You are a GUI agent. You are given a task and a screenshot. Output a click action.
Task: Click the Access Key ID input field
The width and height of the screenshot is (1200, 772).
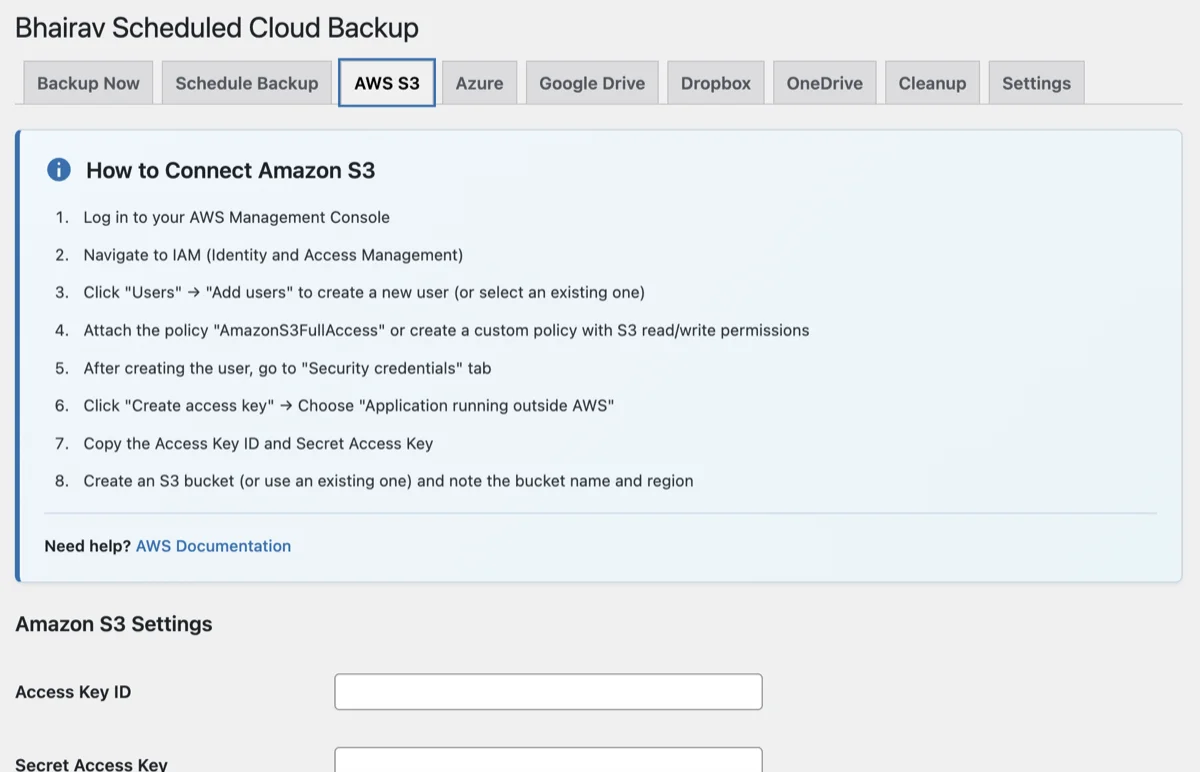tap(548, 691)
